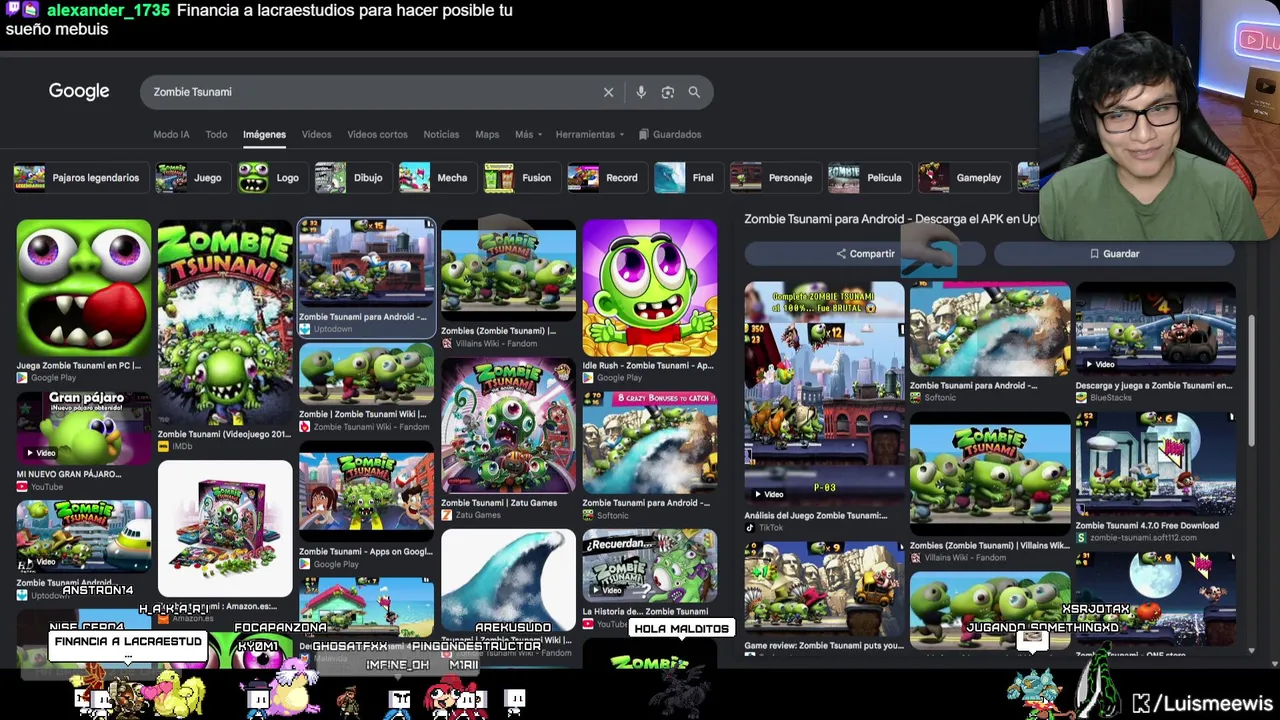Expand the Más dropdown menu
Viewport: 1280px width, 720px height.
[x=528, y=134]
